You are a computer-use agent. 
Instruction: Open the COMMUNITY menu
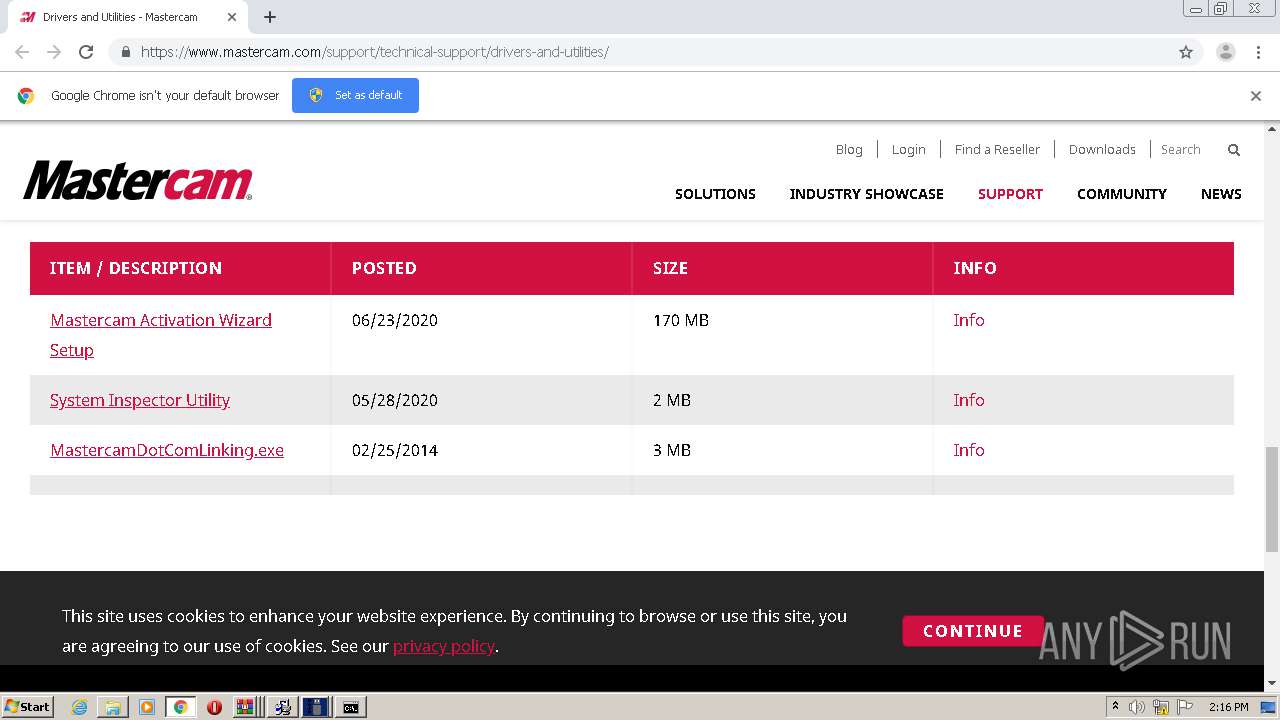(x=1122, y=194)
